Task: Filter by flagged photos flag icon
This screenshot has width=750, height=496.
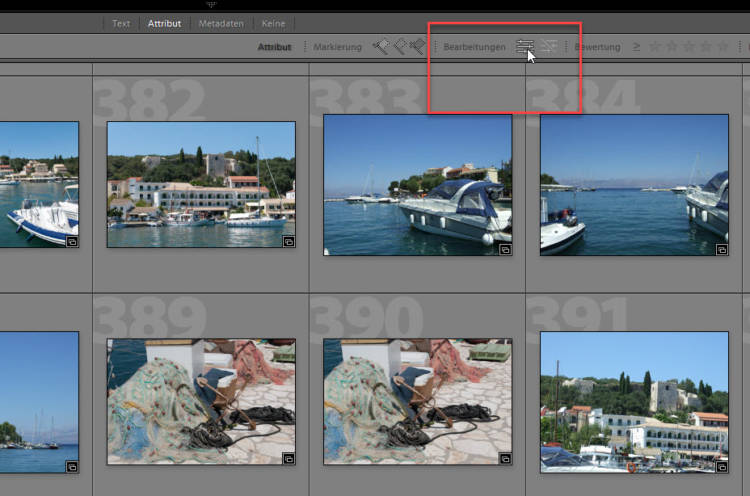Action: pyautogui.click(x=381, y=46)
